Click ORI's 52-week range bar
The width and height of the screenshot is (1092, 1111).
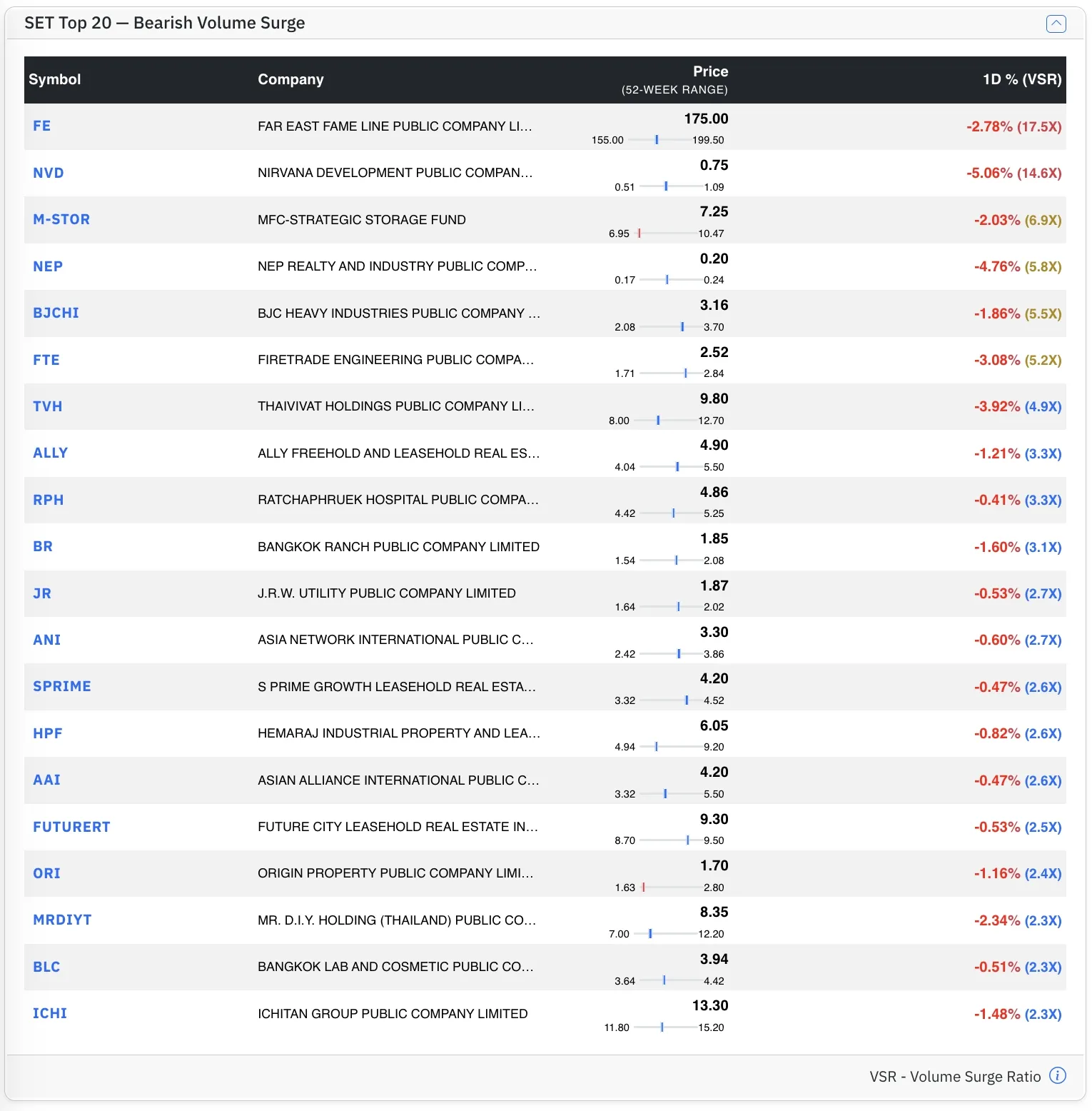point(672,888)
